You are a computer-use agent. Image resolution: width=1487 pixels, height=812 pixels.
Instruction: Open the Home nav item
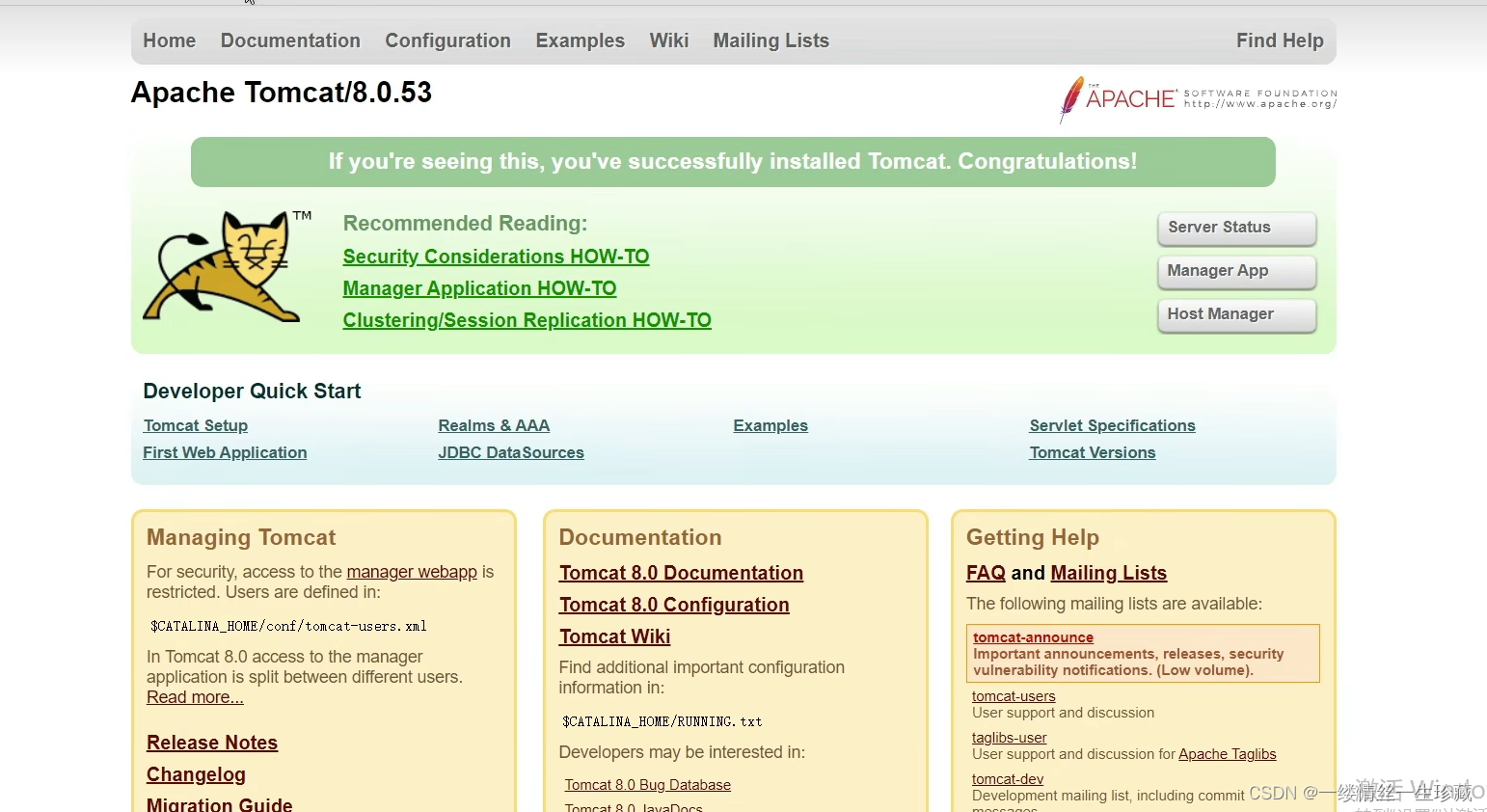coord(170,41)
